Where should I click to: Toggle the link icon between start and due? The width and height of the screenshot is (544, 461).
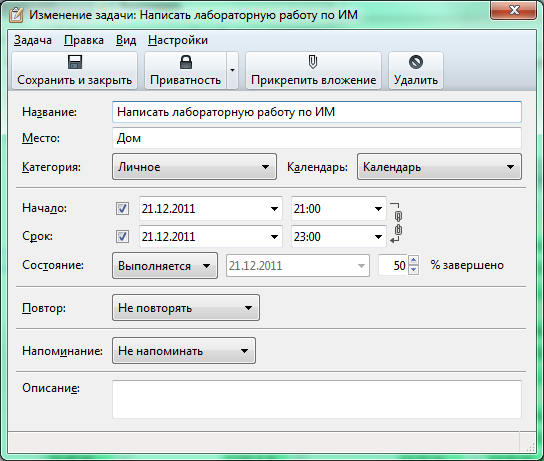coord(398,223)
